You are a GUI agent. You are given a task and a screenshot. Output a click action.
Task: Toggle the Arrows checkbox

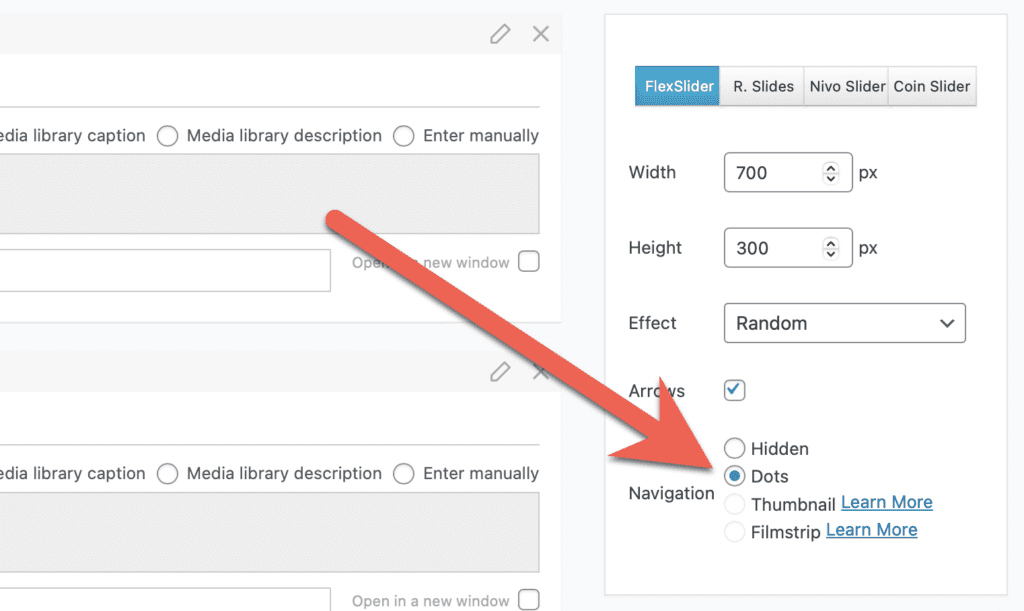(735, 390)
